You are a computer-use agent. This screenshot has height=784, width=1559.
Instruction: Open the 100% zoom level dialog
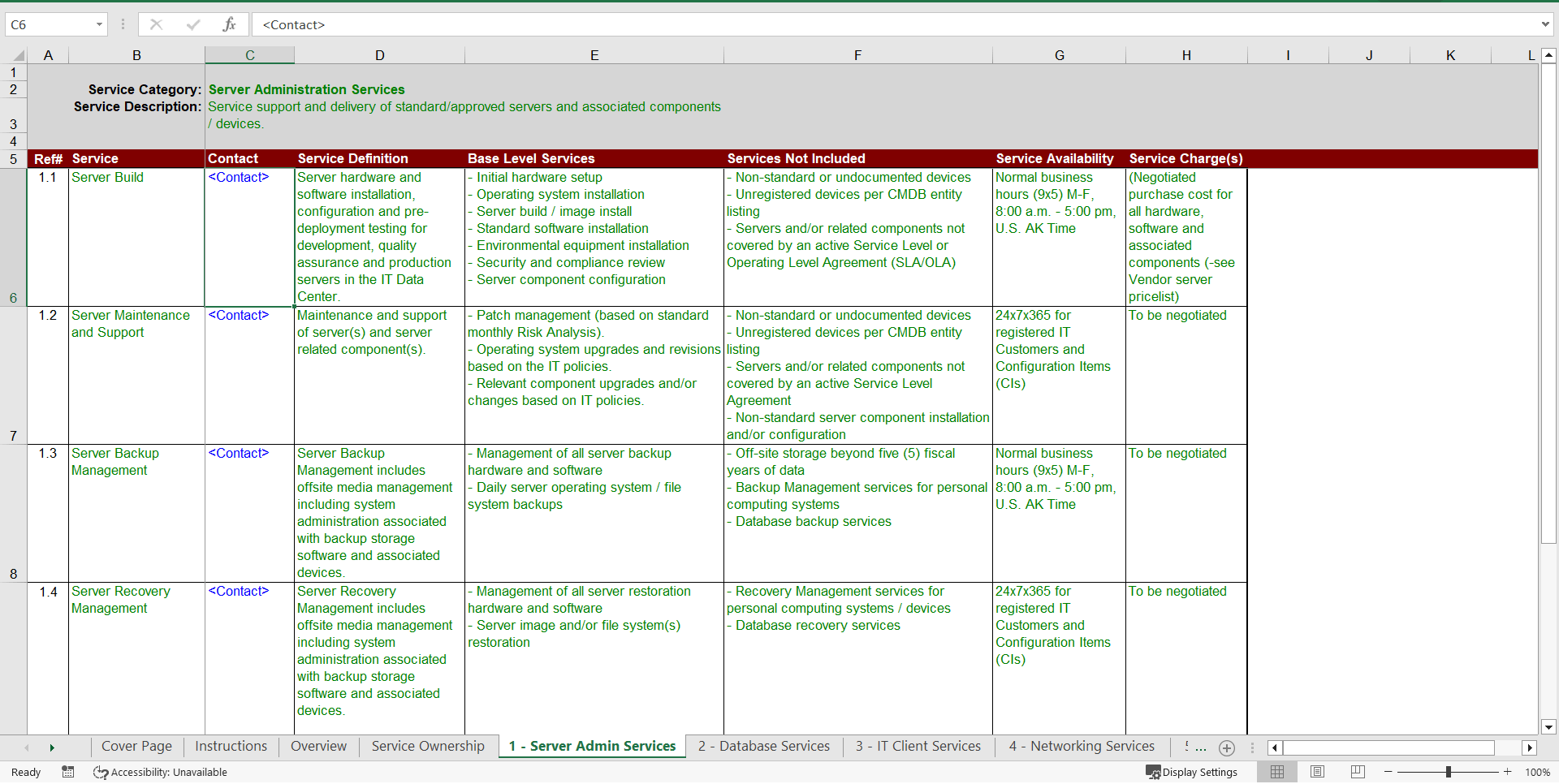1537,772
